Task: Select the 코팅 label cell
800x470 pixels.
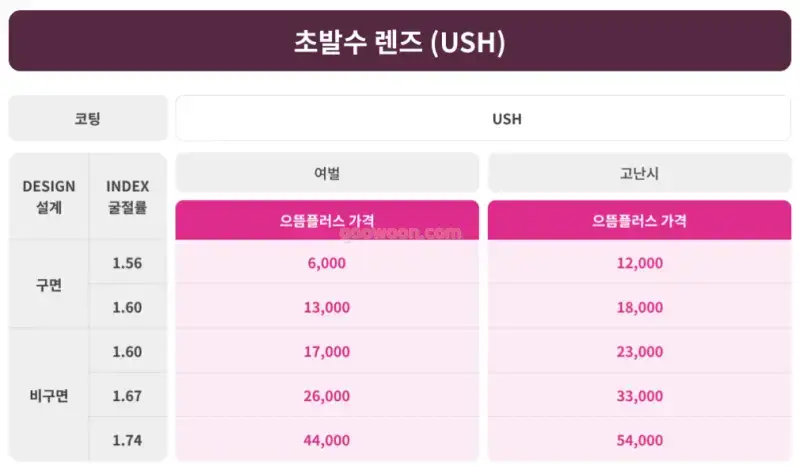Action: click(88, 118)
